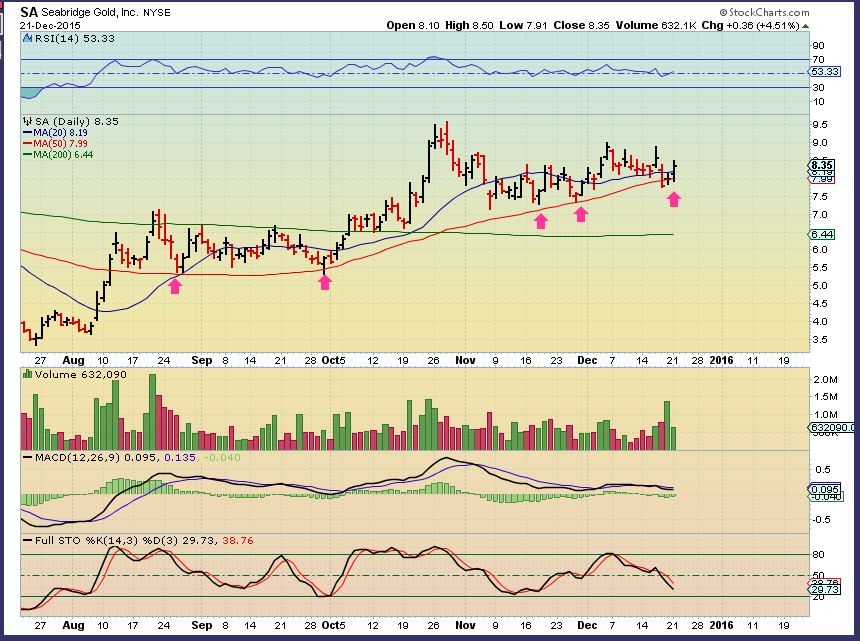Click the purple 0.135 MACD signal value
The width and height of the screenshot is (860, 641).
coord(180,457)
